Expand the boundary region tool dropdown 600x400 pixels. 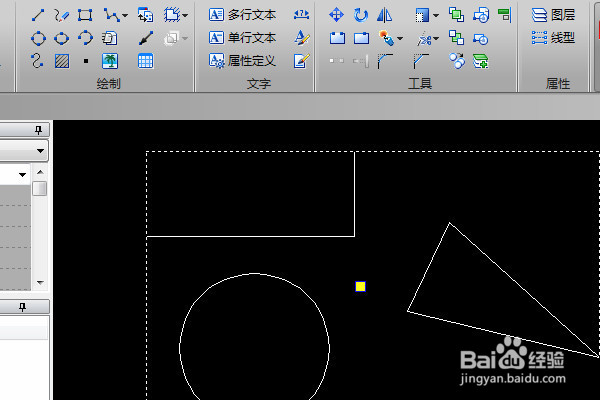[x=185, y=16]
